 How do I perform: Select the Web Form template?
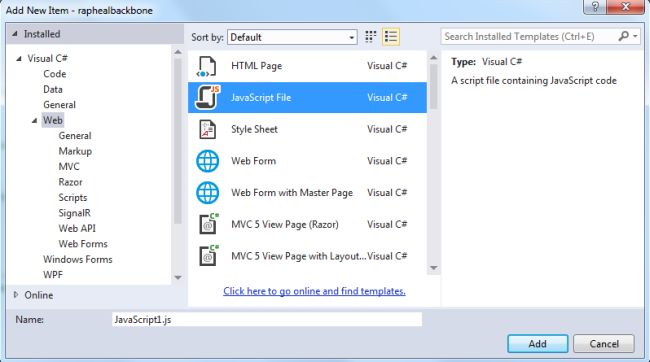point(307,161)
